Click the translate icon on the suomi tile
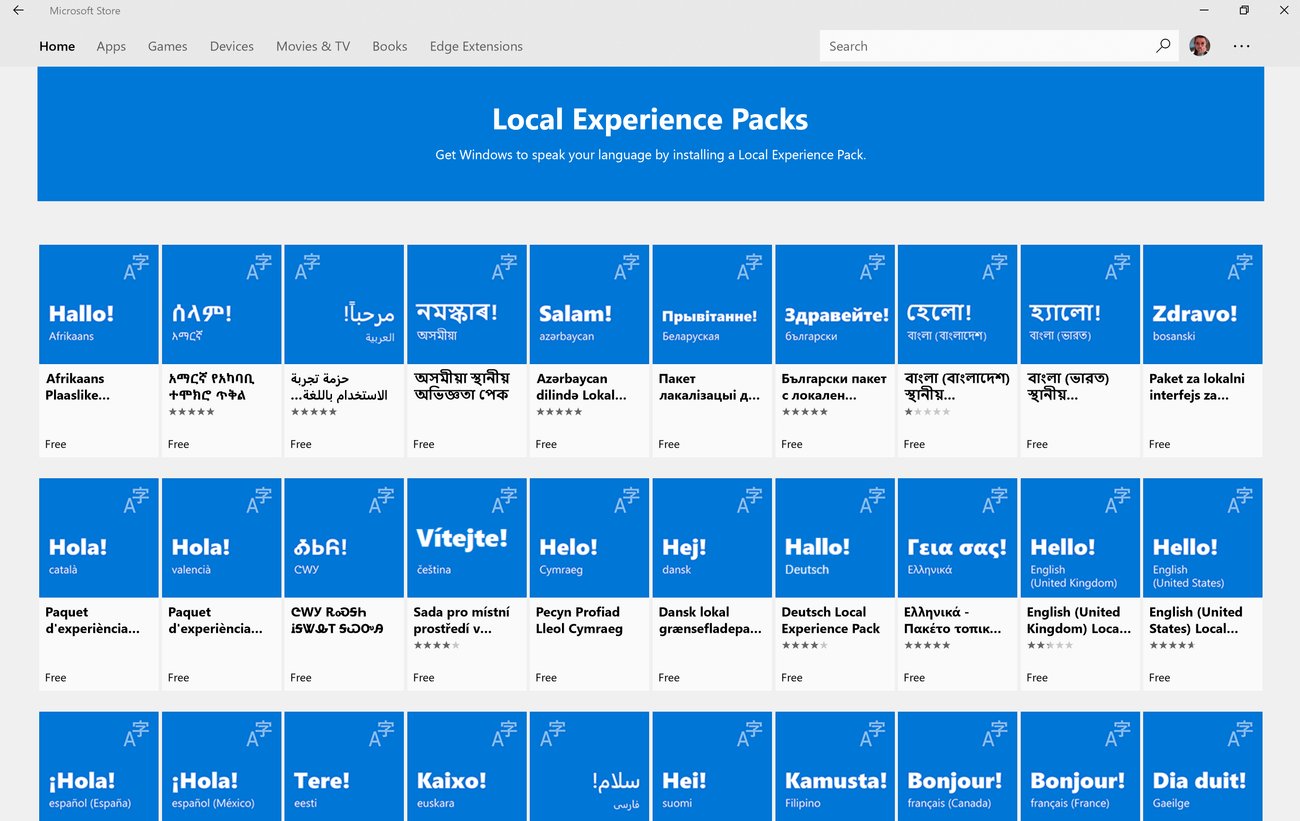The image size is (1300, 821). (x=750, y=734)
